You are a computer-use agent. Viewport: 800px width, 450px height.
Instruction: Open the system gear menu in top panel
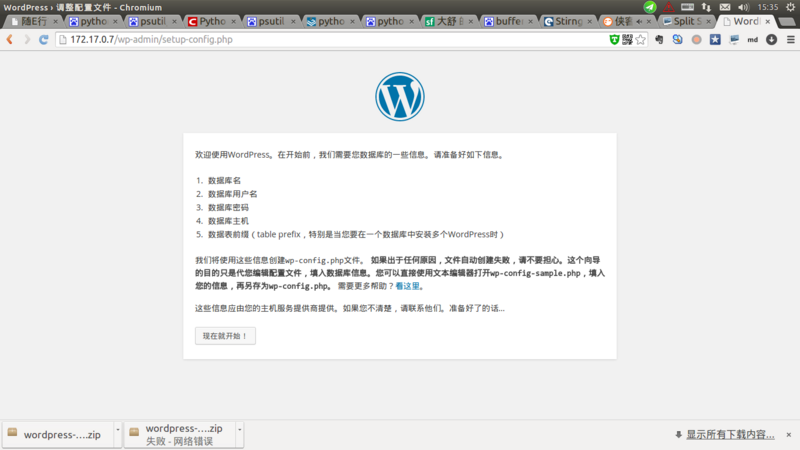(790, 7)
